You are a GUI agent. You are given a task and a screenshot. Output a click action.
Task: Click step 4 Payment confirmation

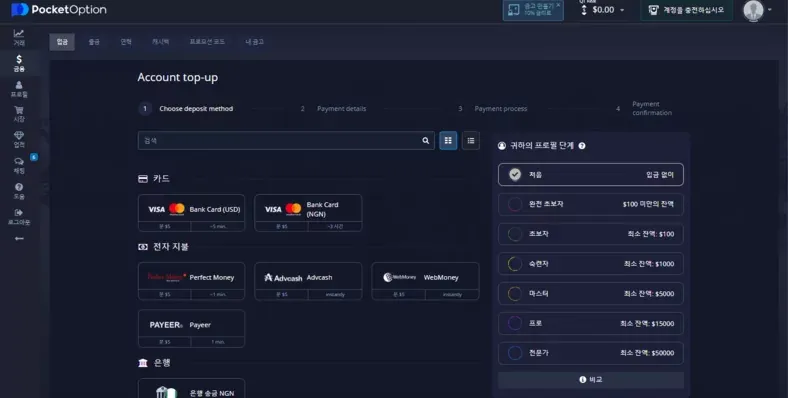click(x=644, y=108)
